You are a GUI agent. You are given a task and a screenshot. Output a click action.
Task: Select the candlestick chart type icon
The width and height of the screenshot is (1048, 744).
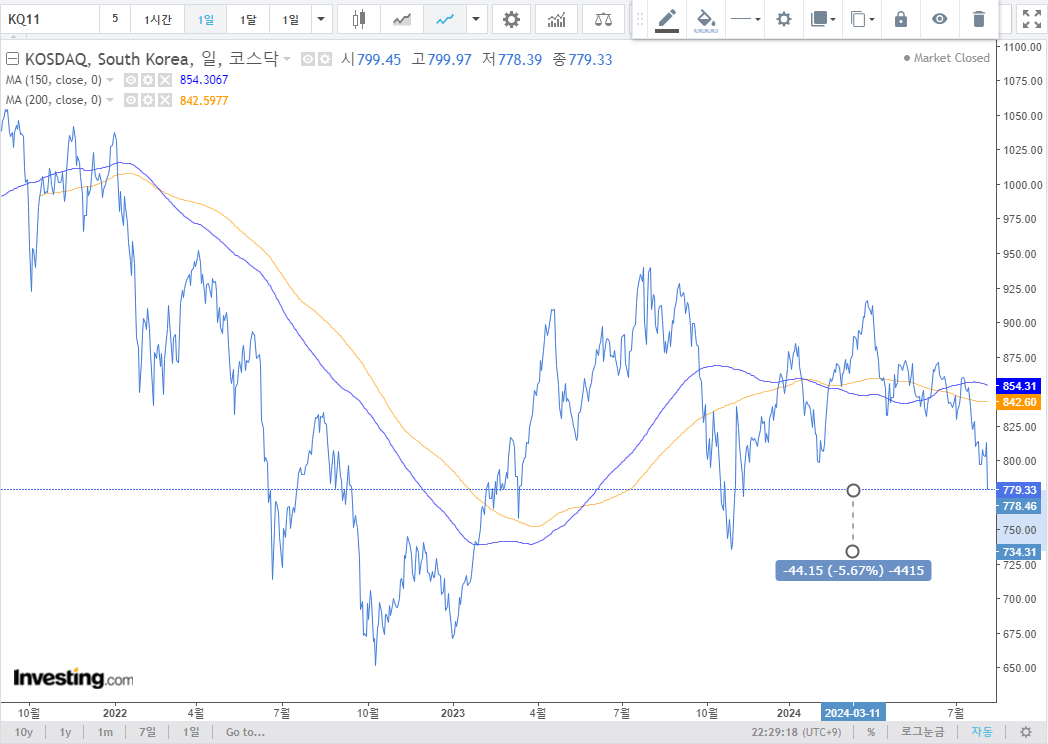click(359, 19)
